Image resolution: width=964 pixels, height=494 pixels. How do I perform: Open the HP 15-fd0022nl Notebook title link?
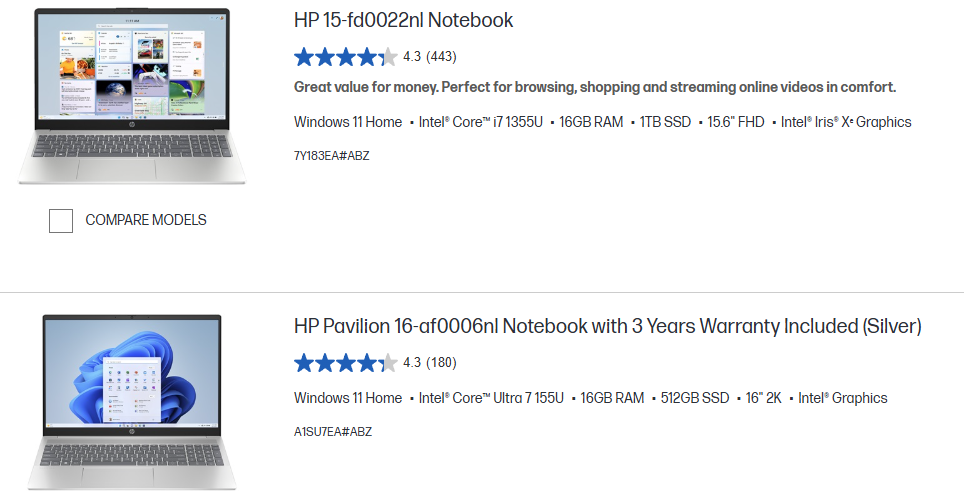(403, 20)
